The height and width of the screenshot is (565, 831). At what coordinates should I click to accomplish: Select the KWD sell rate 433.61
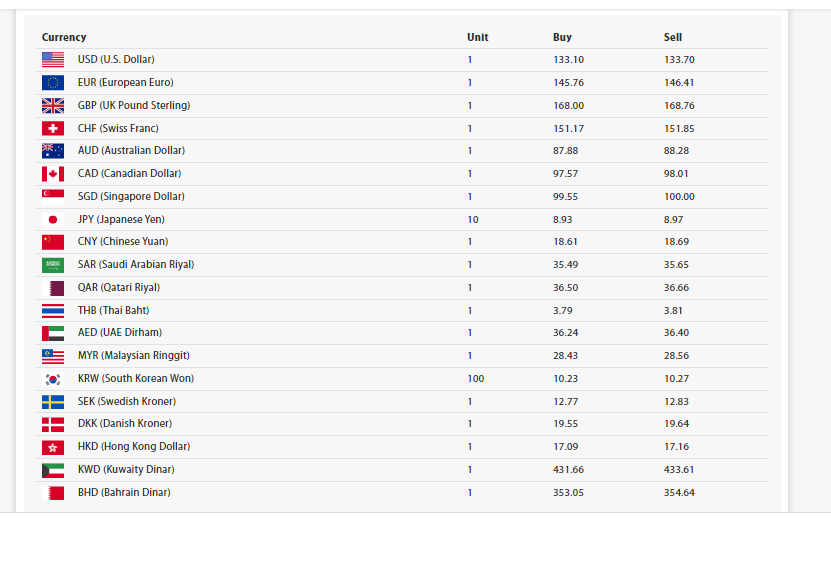(x=679, y=470)
